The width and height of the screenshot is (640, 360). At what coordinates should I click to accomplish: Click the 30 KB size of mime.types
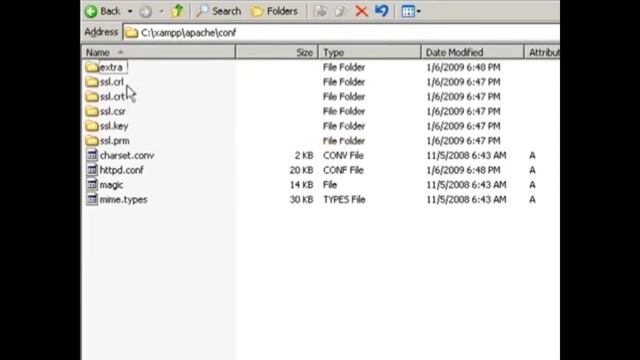point(301,200)
